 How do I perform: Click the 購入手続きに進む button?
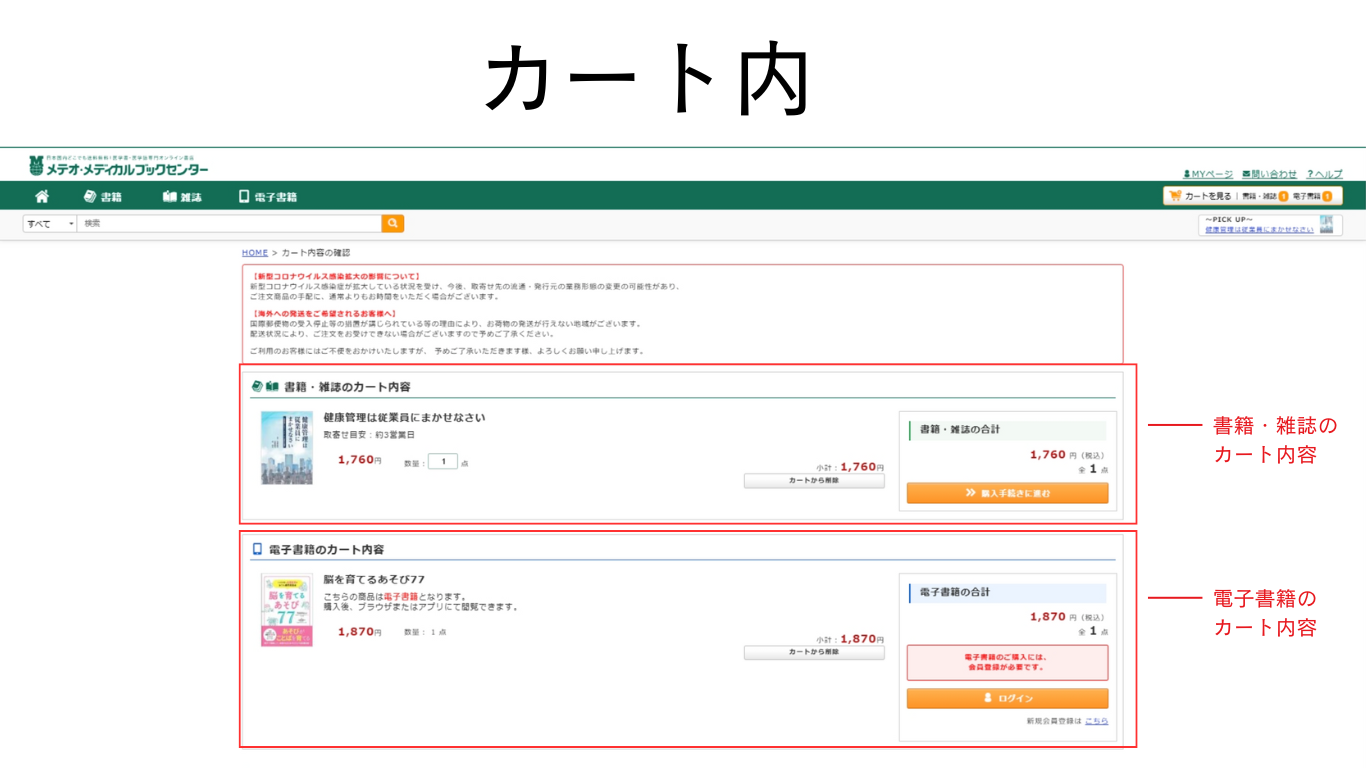(x=1007, y=493)
